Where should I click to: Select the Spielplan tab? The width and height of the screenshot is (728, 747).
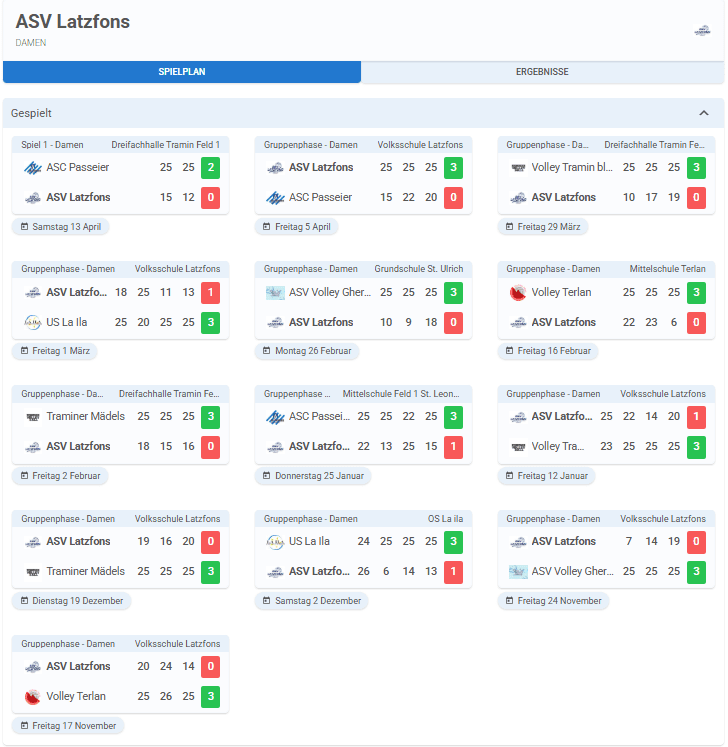click(181, 72)
